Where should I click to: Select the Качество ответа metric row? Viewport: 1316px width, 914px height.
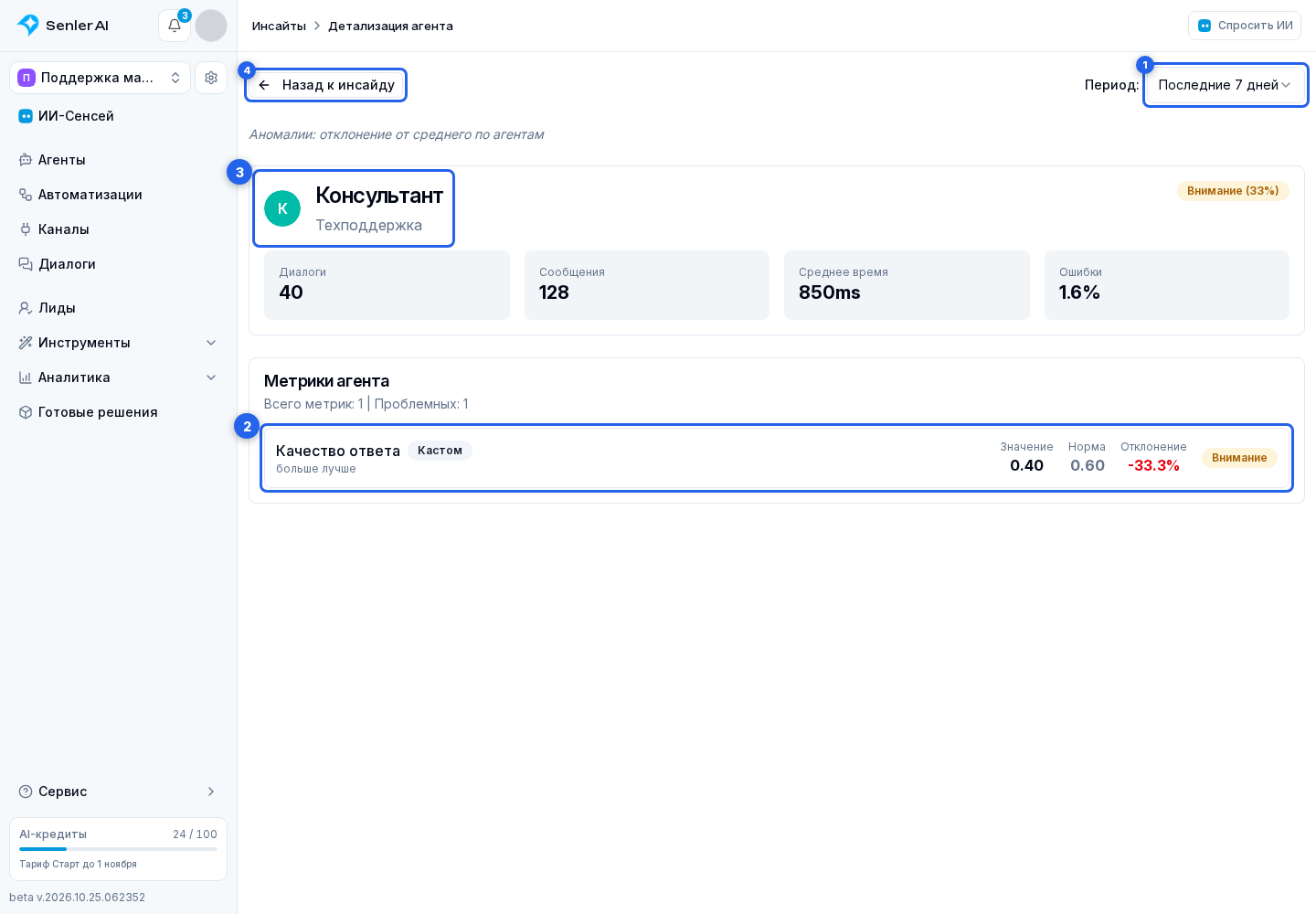(777, 458)
